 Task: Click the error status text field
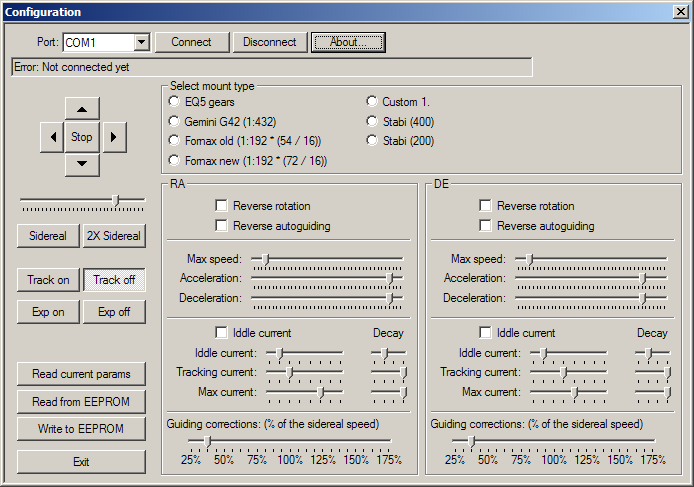tap(272, 67)
